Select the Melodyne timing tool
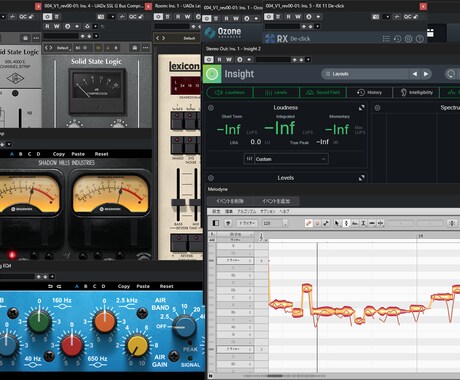This screenshot has width=460, height=380. pos(372,223)
